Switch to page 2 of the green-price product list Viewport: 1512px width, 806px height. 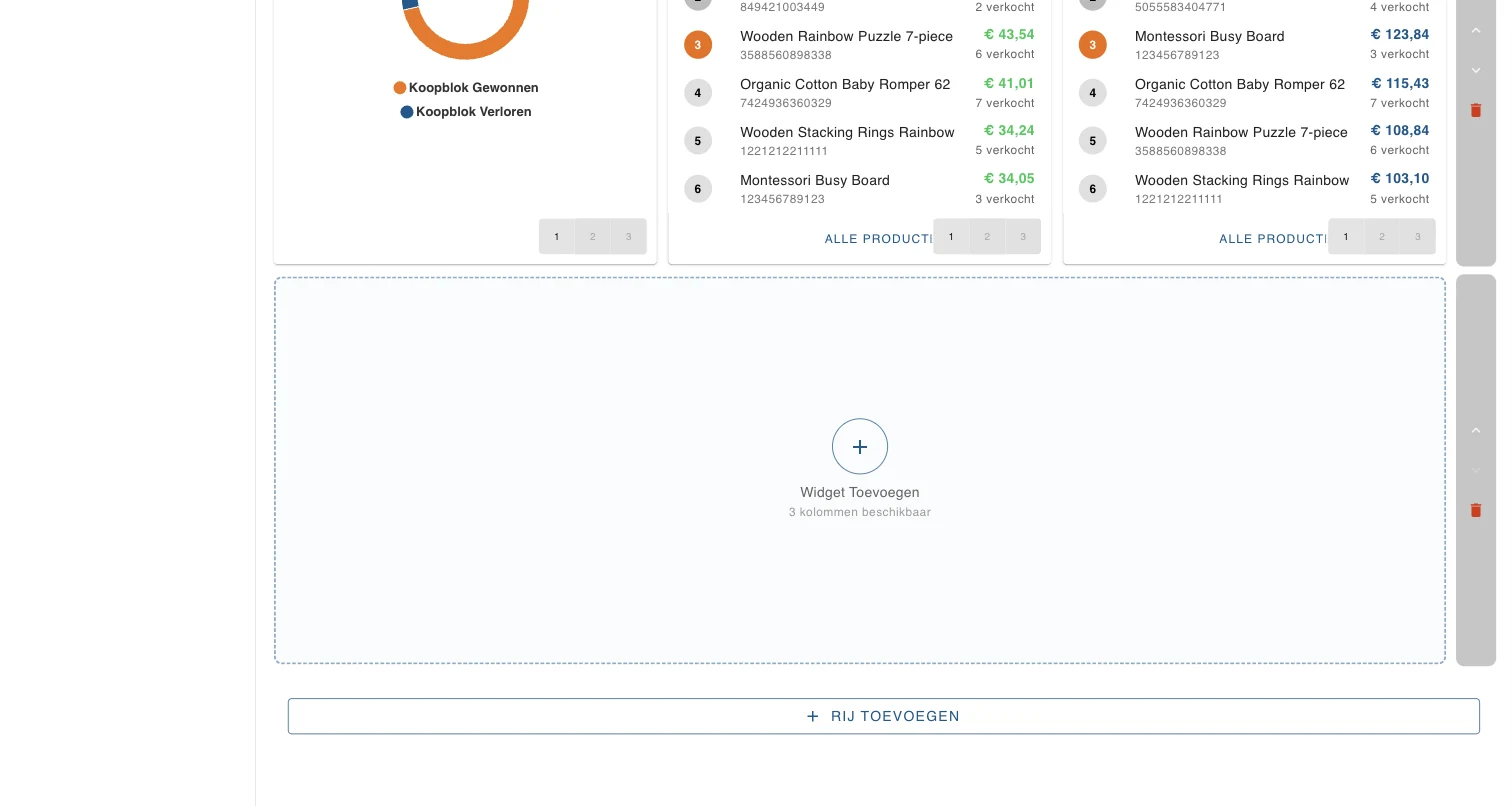point(987,237)
